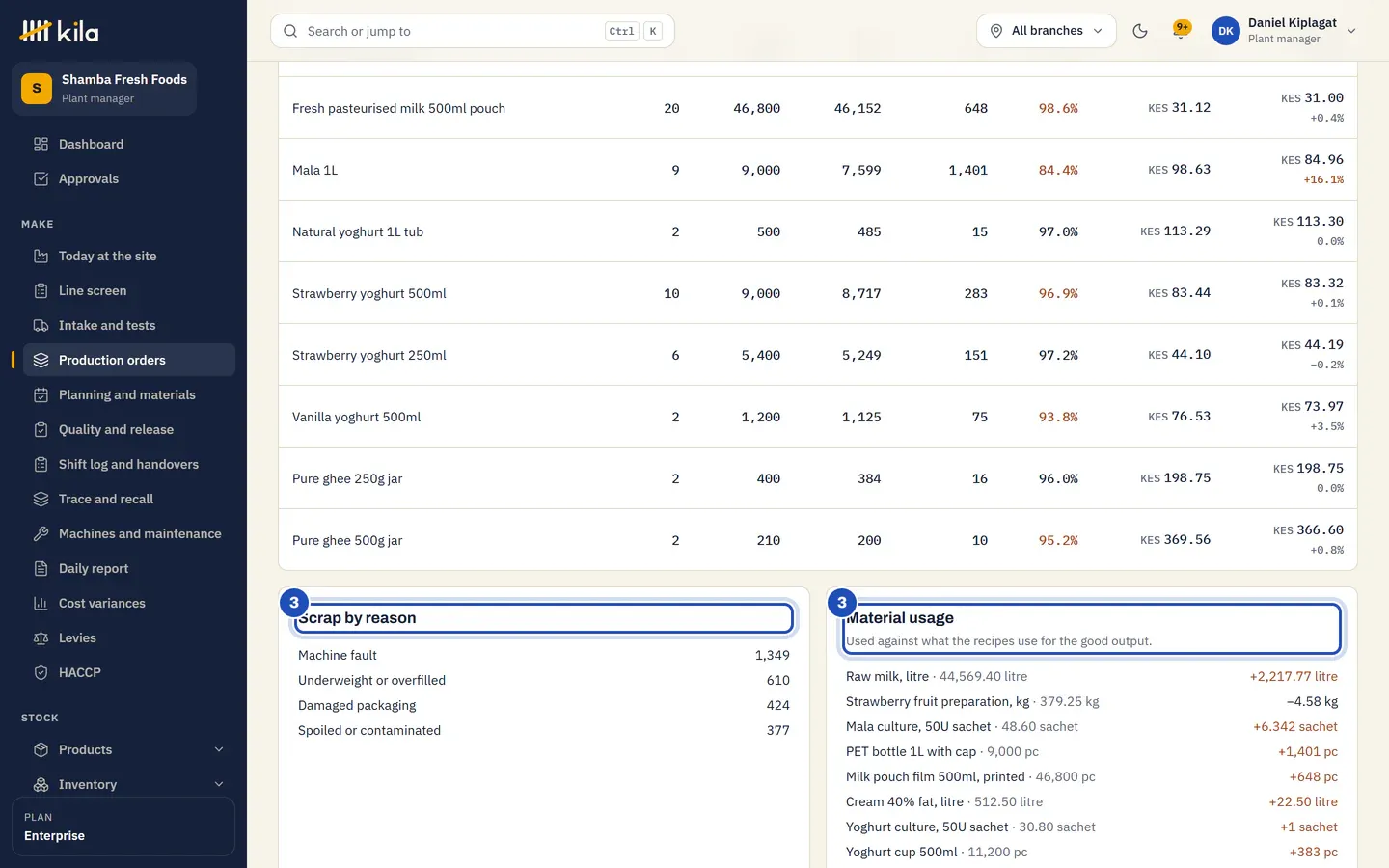
Task: Open the Daily report page
Action: coord(129,569)
